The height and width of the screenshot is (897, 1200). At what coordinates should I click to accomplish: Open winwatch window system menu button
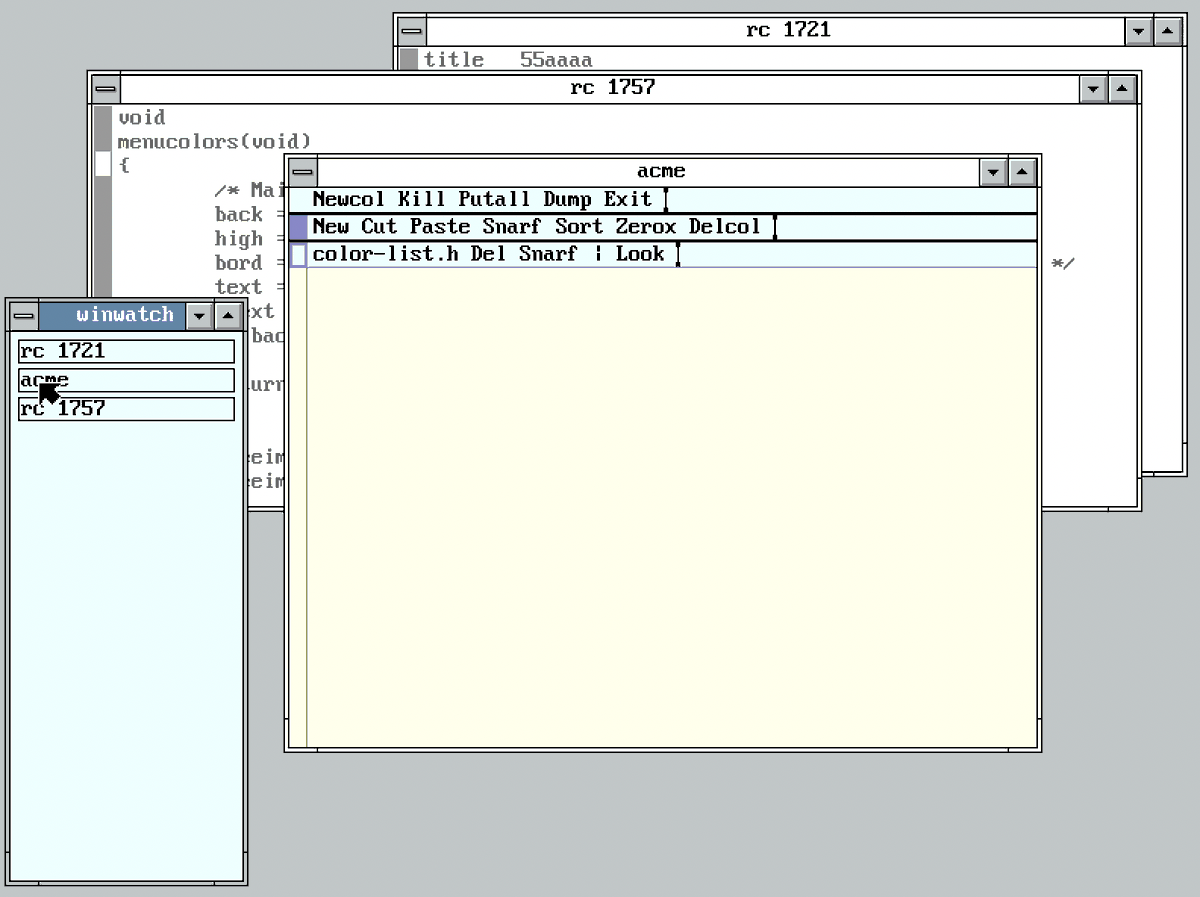pyautogui.click(x=23, y=316)
